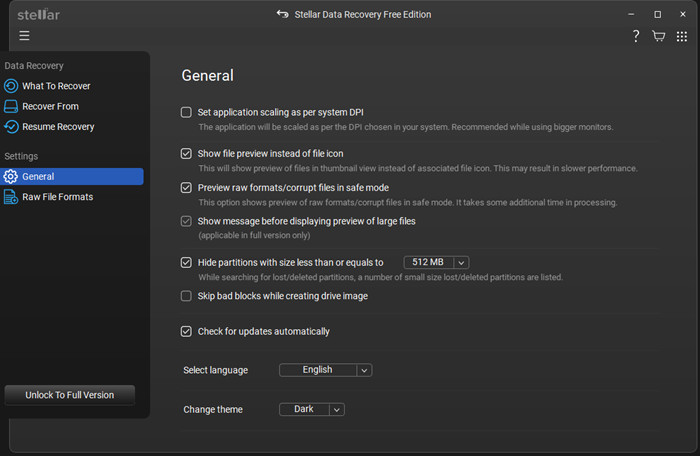Image resolution: width=700 pixels, height=456 pixels.
Task: Click the Stellar Data Recovery Free Edition title
Action: [x=363, y=14]
